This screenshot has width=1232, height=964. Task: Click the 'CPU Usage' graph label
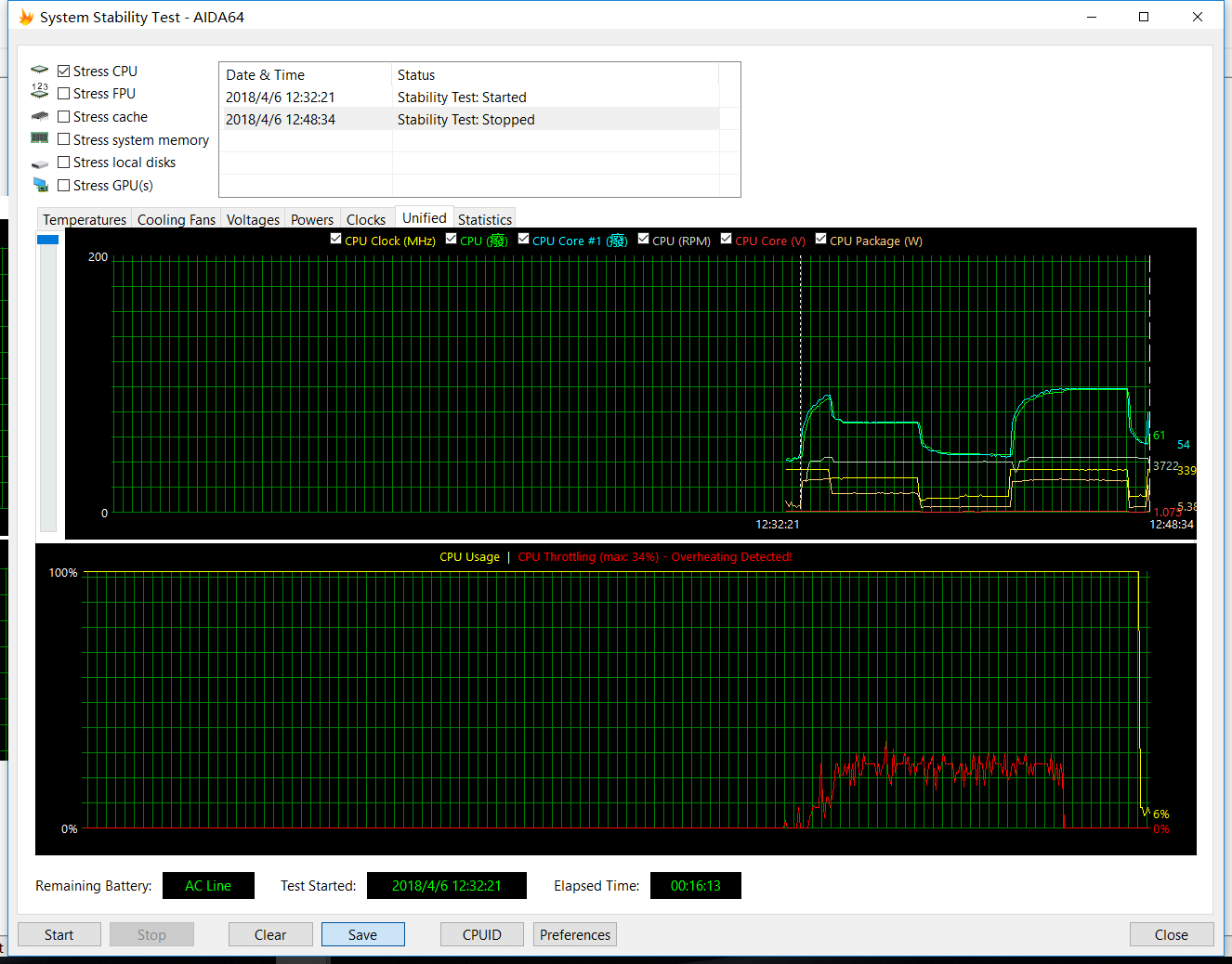[469, 556]
